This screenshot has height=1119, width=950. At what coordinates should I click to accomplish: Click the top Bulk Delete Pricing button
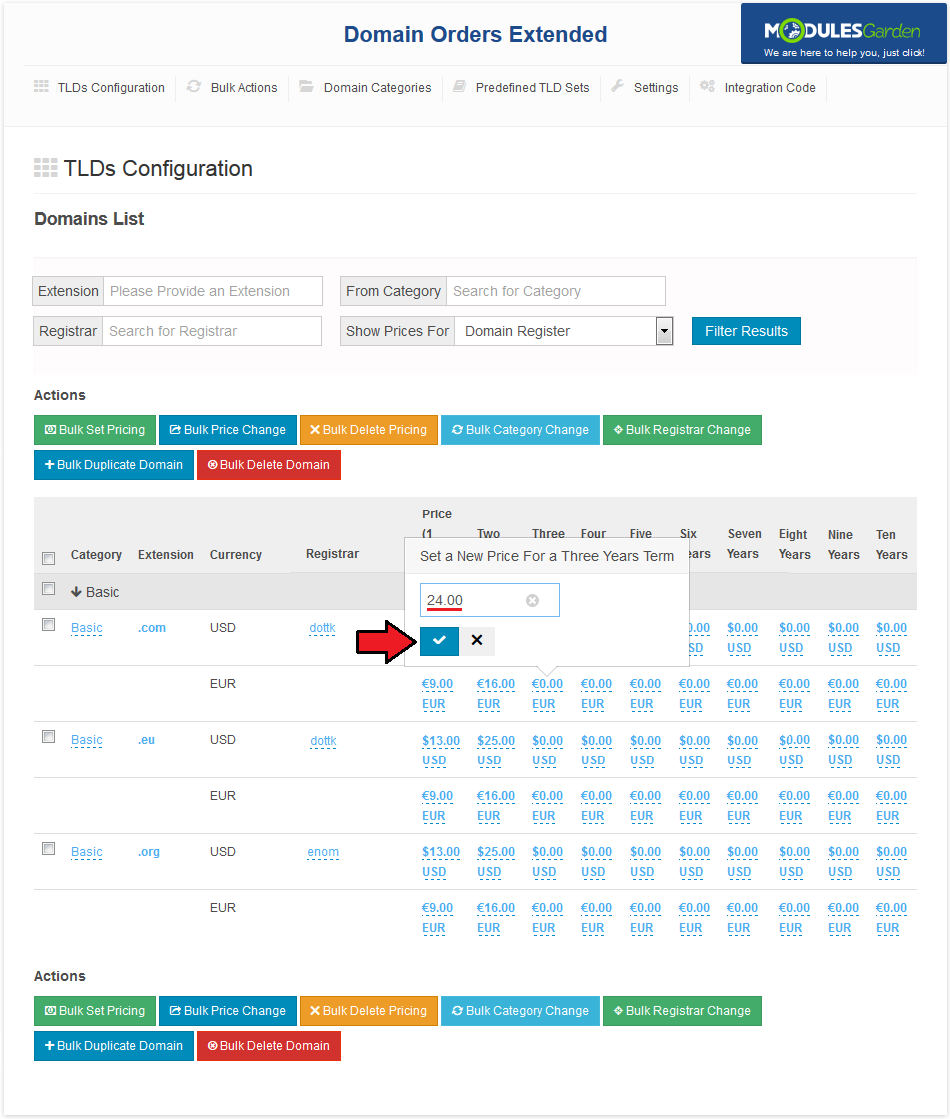369,430
